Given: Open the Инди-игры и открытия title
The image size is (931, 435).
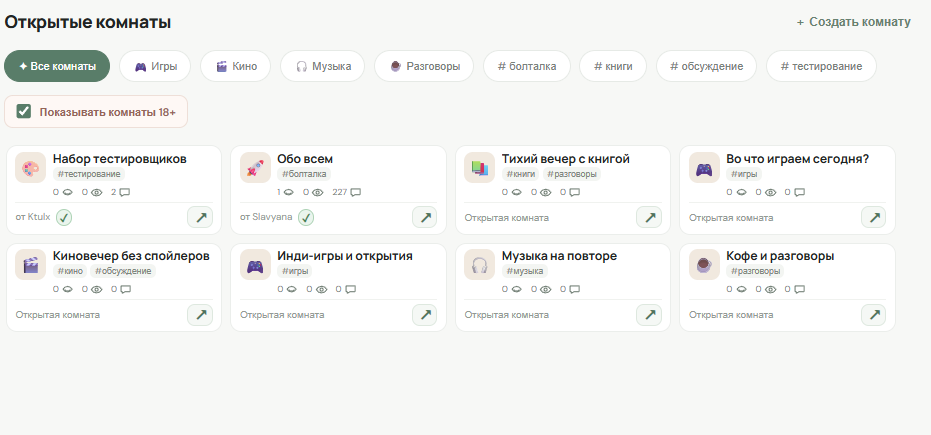Looking at the screenshot, I should [x=345, y=256].
